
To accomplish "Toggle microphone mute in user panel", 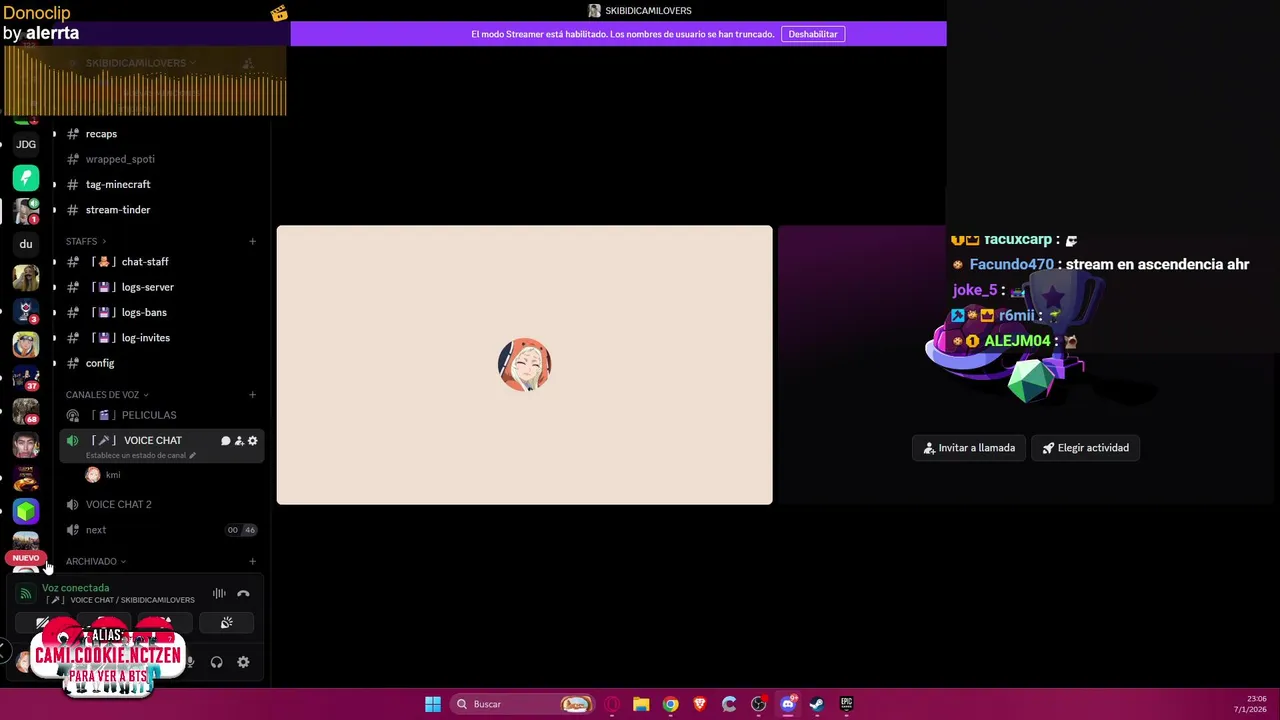I will pos(190,662).
